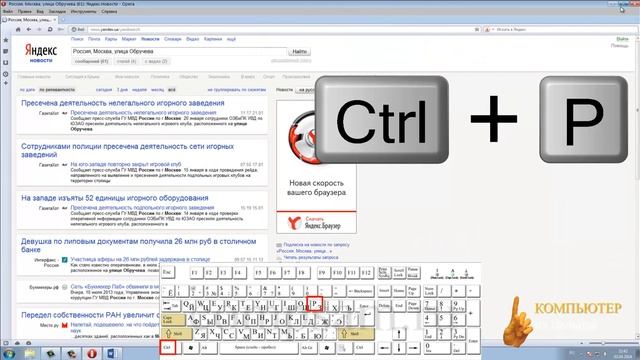Open the Видео Yandex service link
Screen dimensions: 640x360
point(192,39)
